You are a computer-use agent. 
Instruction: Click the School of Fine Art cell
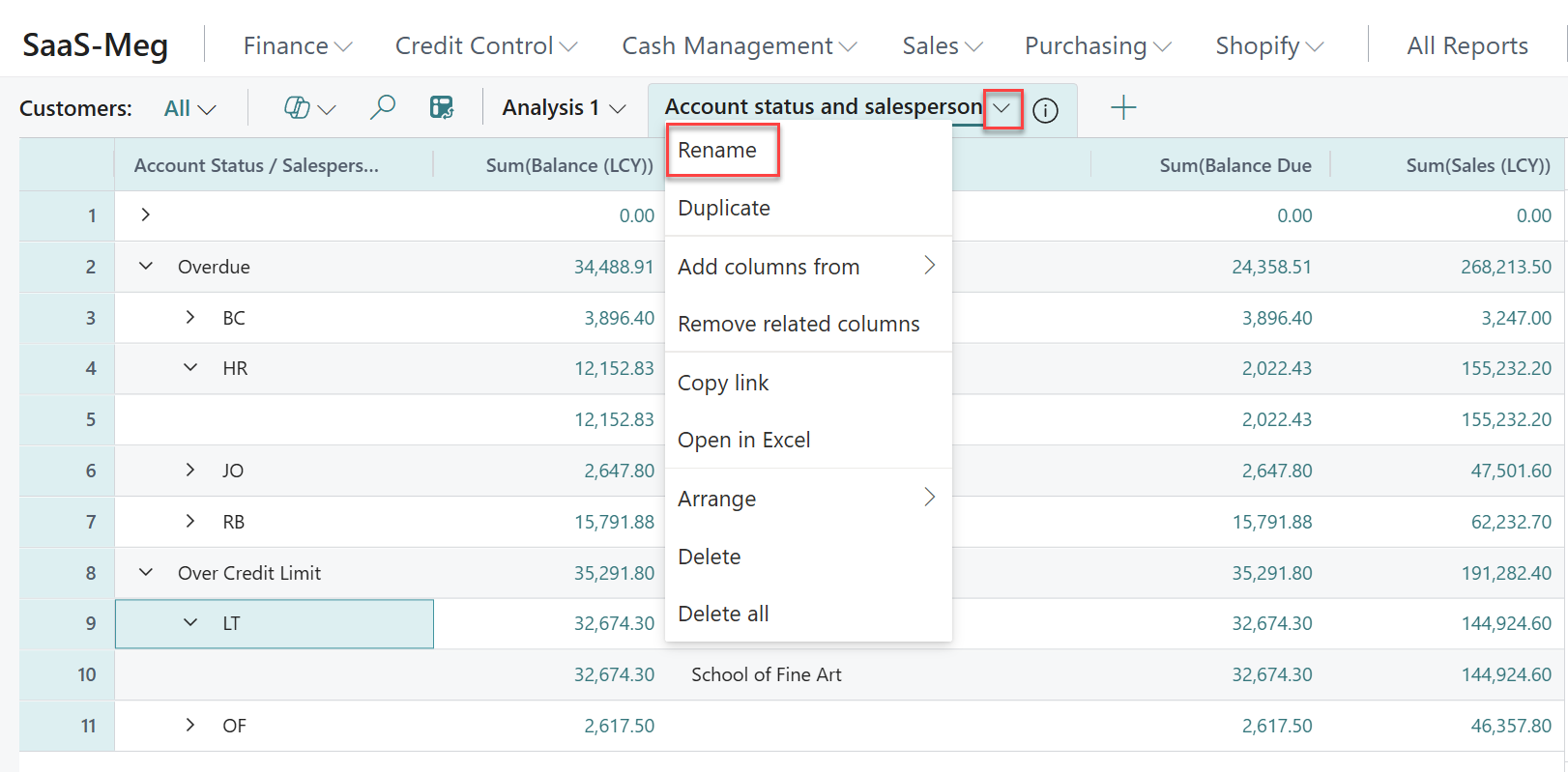(767, 674)
